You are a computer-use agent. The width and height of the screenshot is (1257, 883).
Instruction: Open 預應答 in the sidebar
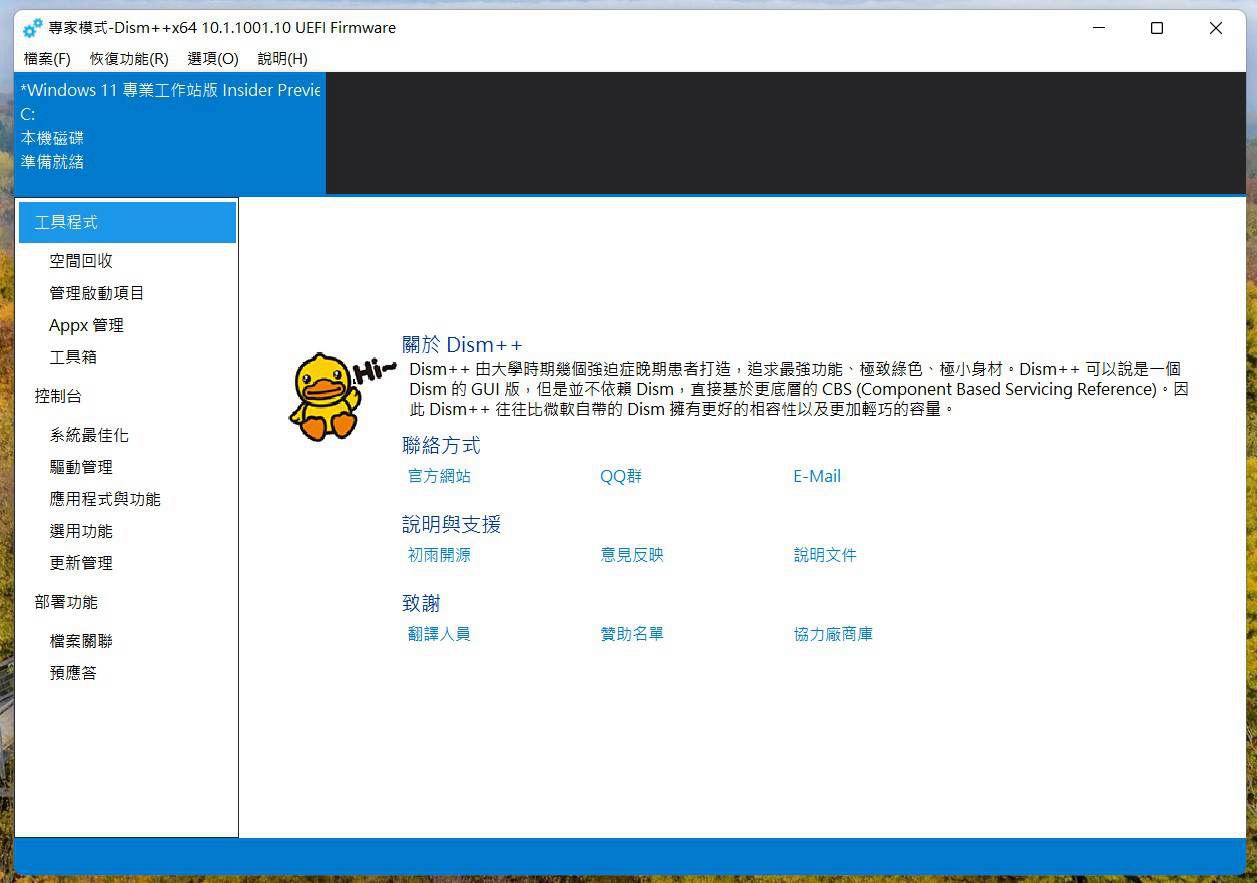[73, 673]
